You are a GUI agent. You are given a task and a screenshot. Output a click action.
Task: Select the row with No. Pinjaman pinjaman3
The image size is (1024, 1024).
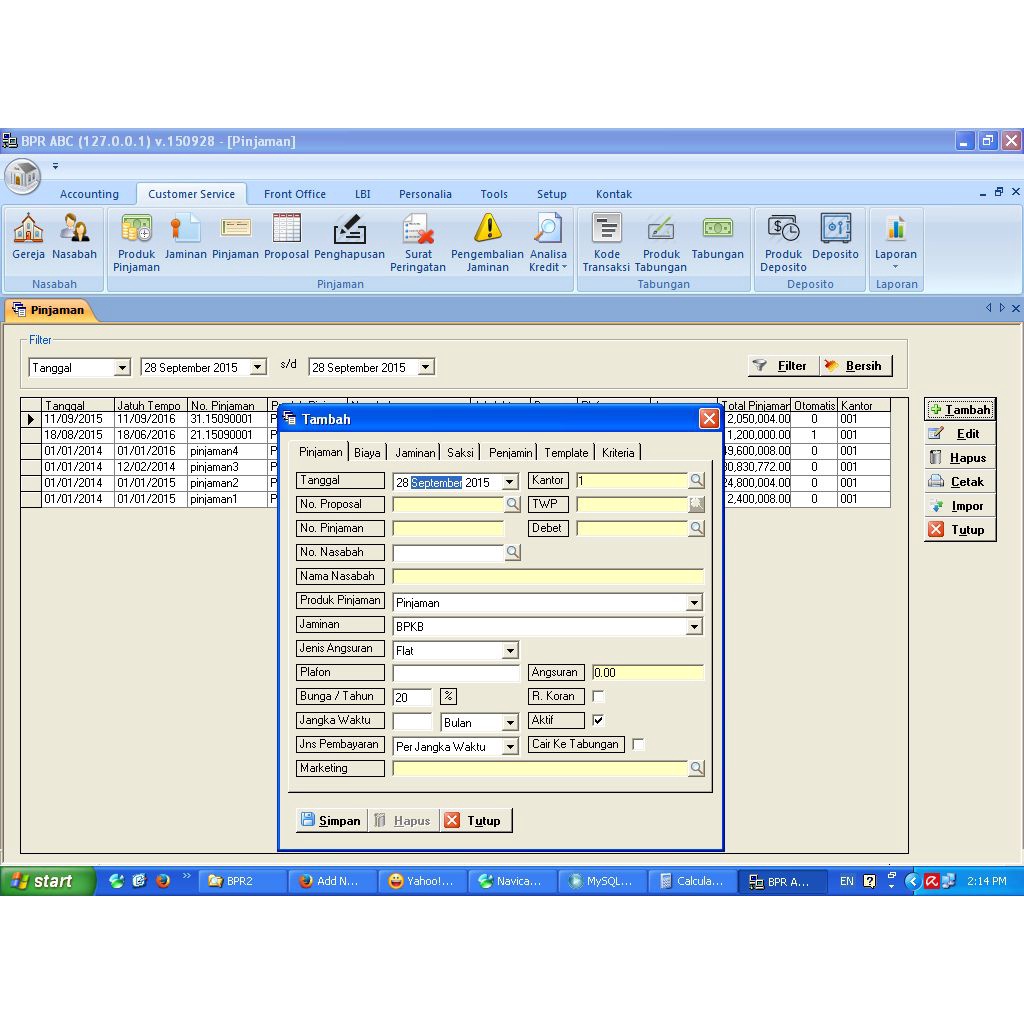[x=456, y=467]
